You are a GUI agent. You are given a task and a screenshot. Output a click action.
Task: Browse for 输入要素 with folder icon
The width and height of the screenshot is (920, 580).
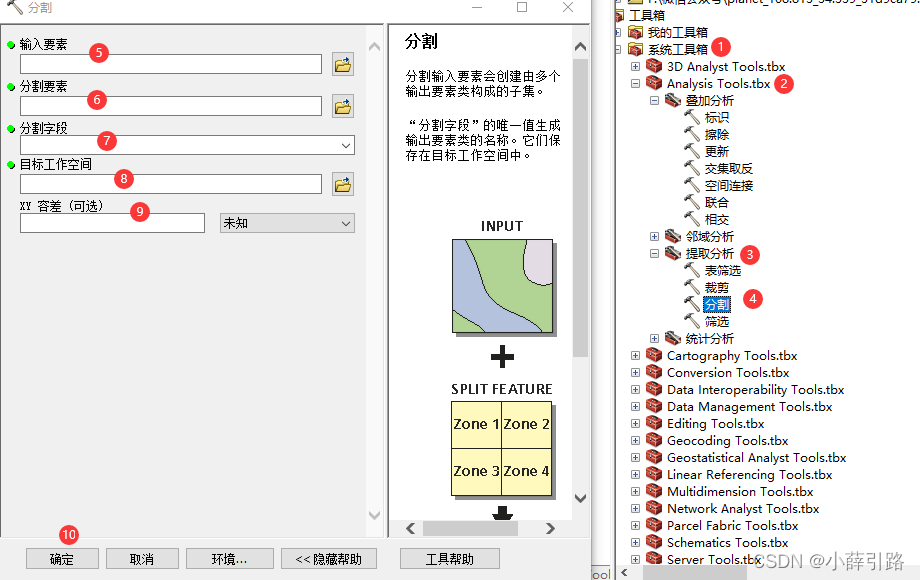343,64
